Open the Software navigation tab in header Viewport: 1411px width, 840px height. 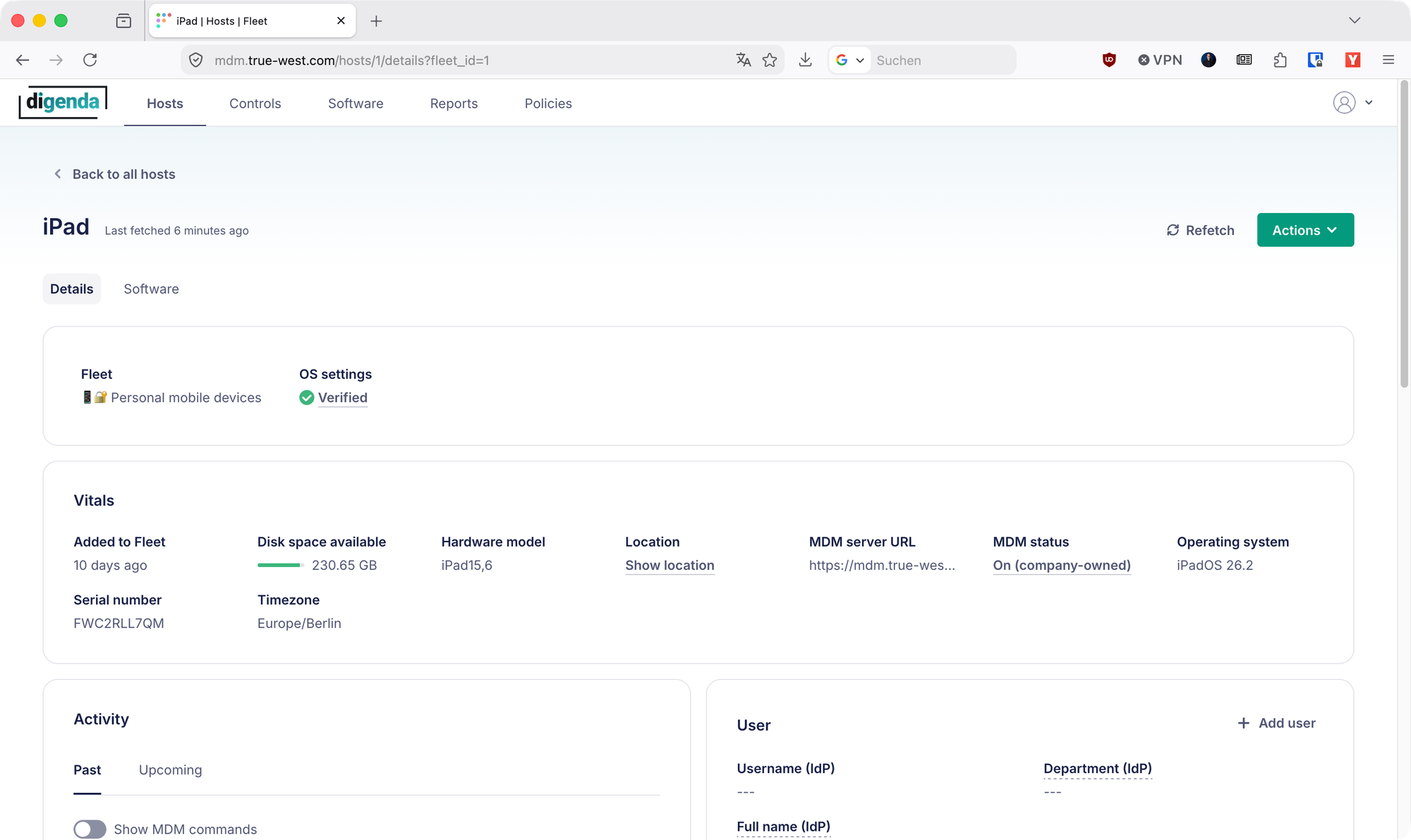point(356,104)
